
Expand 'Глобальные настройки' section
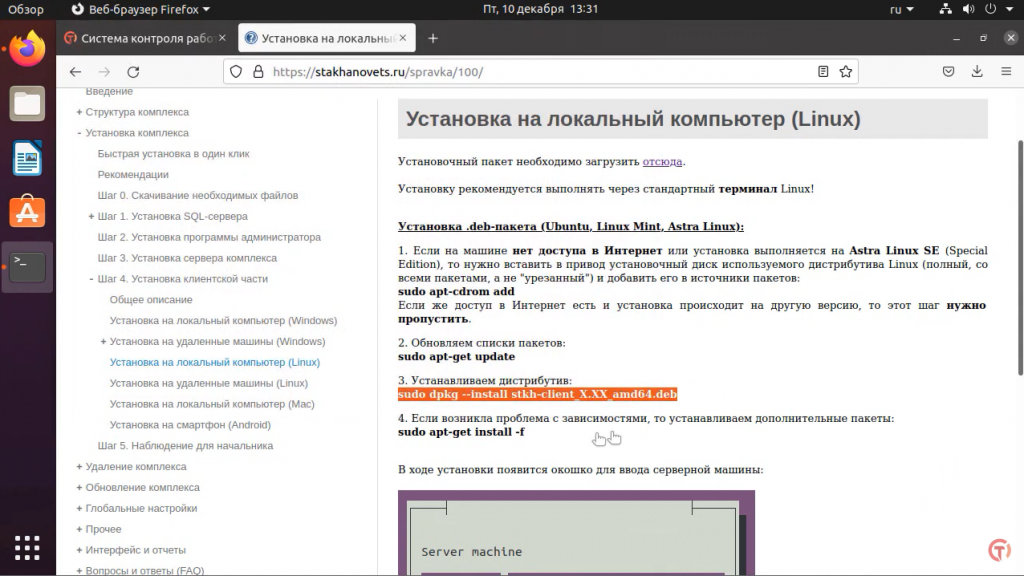pyautogui.click(x=79, y=509)
